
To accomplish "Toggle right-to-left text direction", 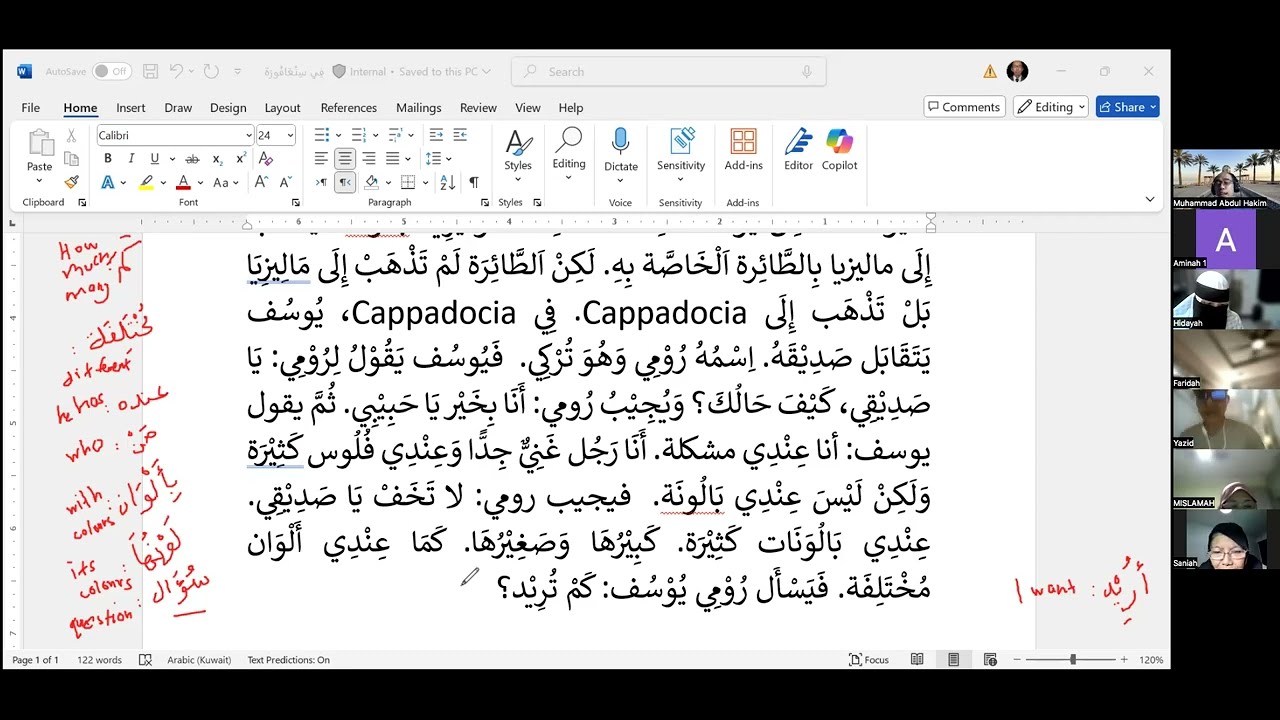I will pyautogui.click(x=345, y=182).
